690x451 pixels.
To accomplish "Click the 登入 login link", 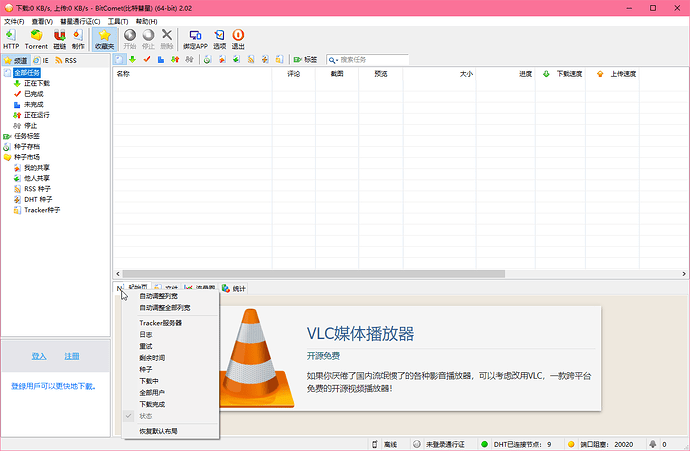I will coord(39,356).
